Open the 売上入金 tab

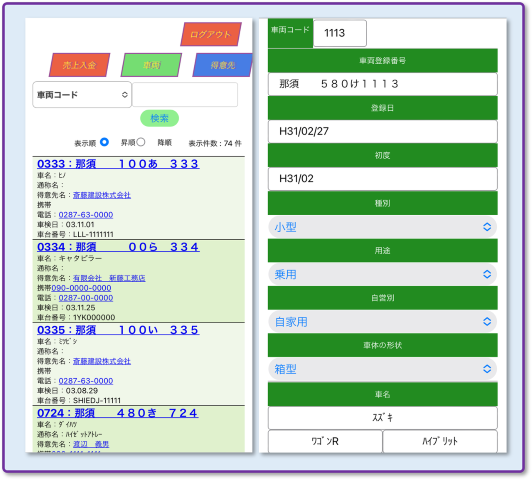79,65
